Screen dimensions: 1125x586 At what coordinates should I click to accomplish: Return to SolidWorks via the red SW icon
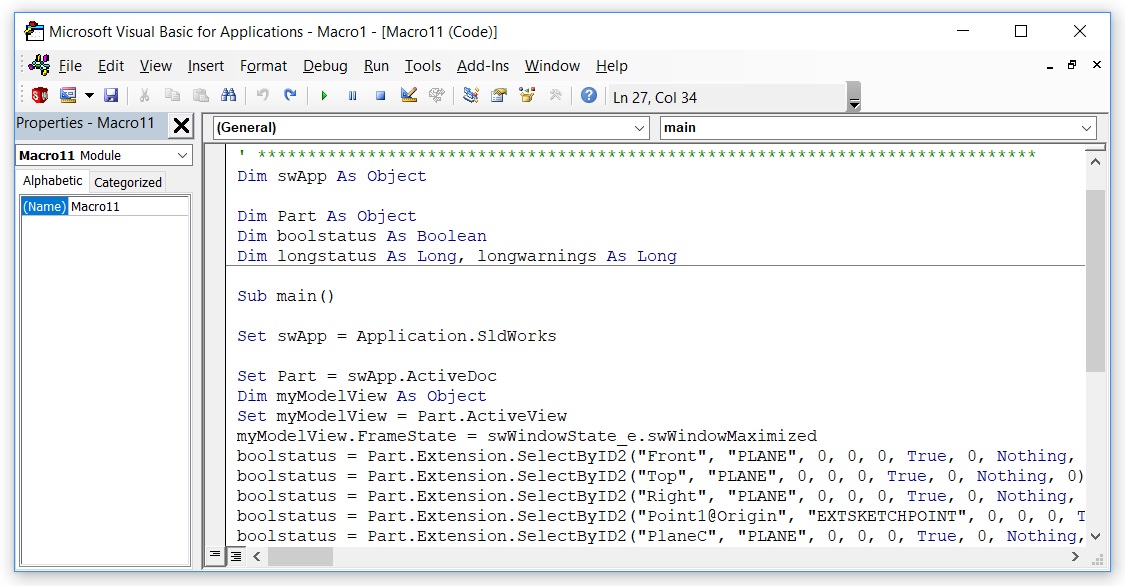(40, 95)
